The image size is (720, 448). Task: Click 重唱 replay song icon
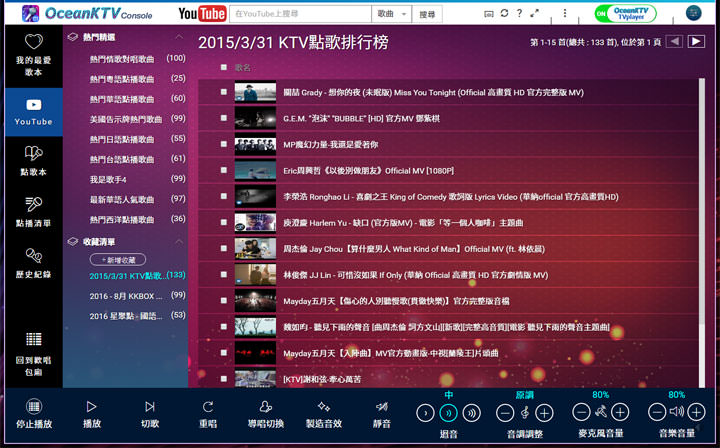point(208,407)
